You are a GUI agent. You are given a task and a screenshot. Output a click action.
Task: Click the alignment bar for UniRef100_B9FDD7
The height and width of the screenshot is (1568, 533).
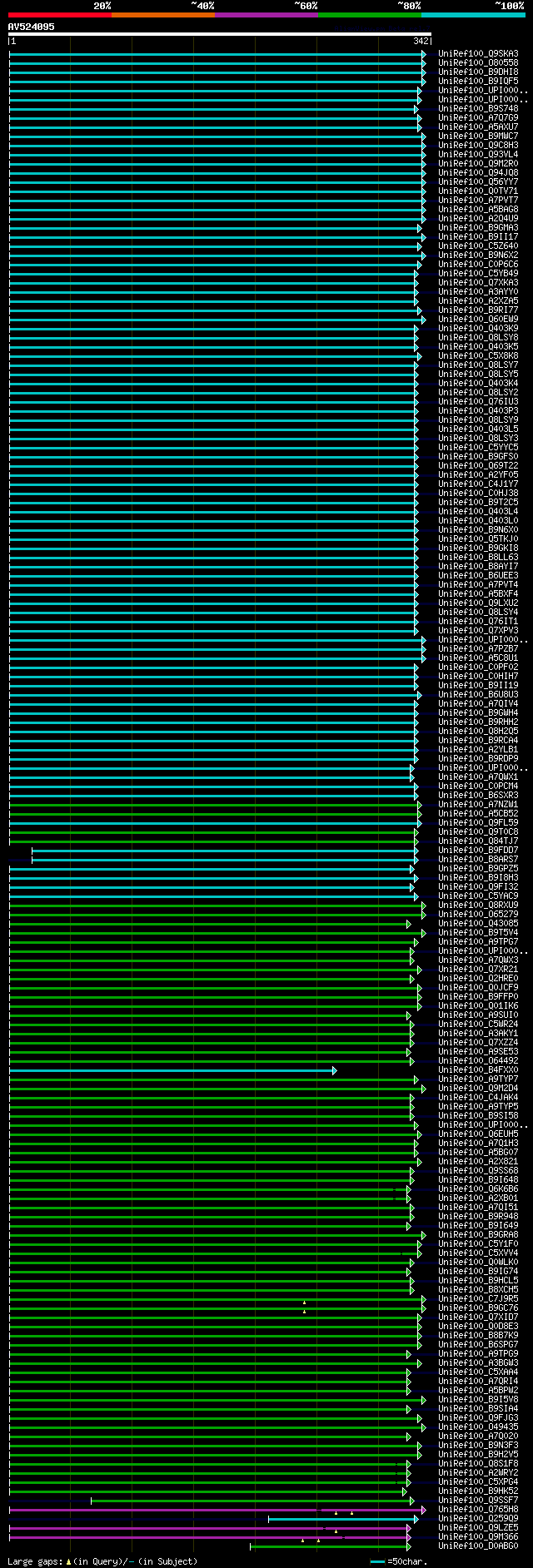(x=225, y=851)
